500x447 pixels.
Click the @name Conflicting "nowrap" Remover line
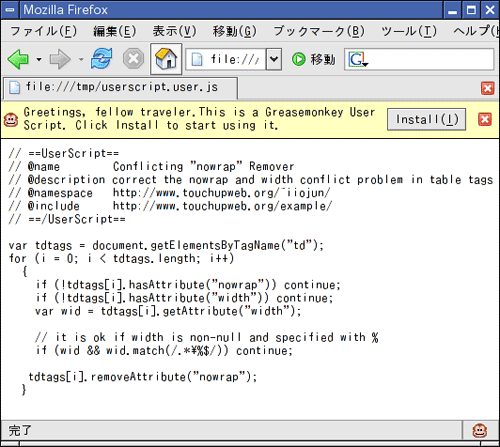coord(152,166)
